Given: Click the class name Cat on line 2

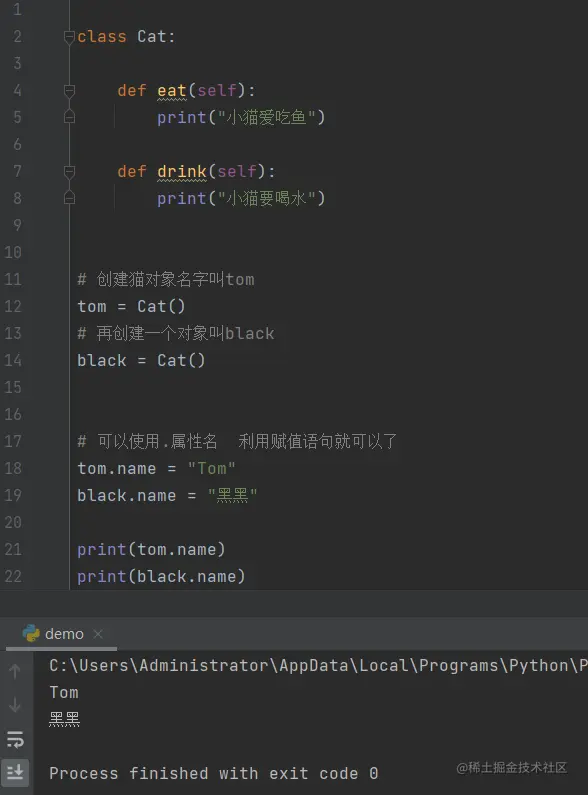Looking at the screenshot, I should tap(151, 37).
